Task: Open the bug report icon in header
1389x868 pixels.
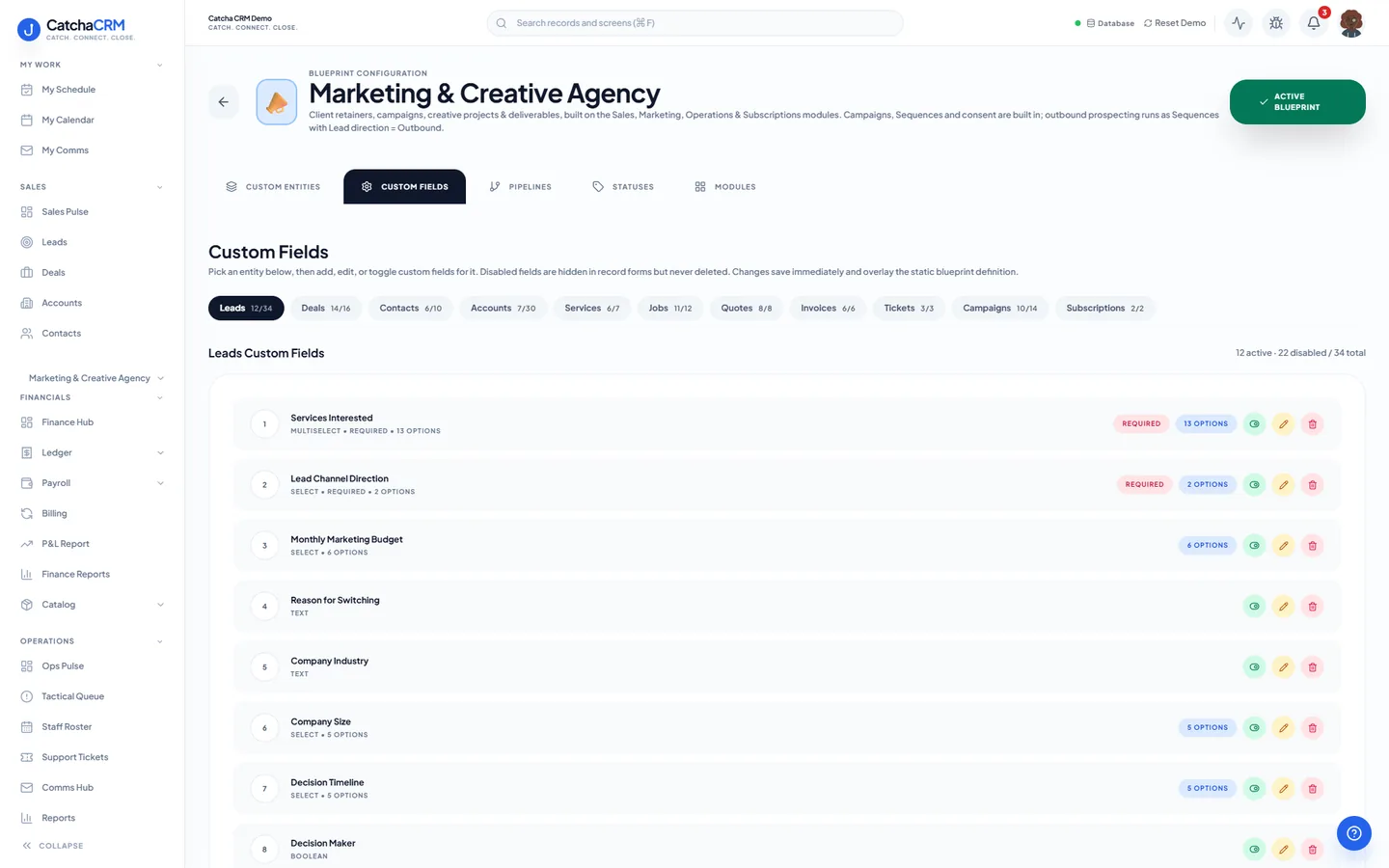Action: point(1276,23)
